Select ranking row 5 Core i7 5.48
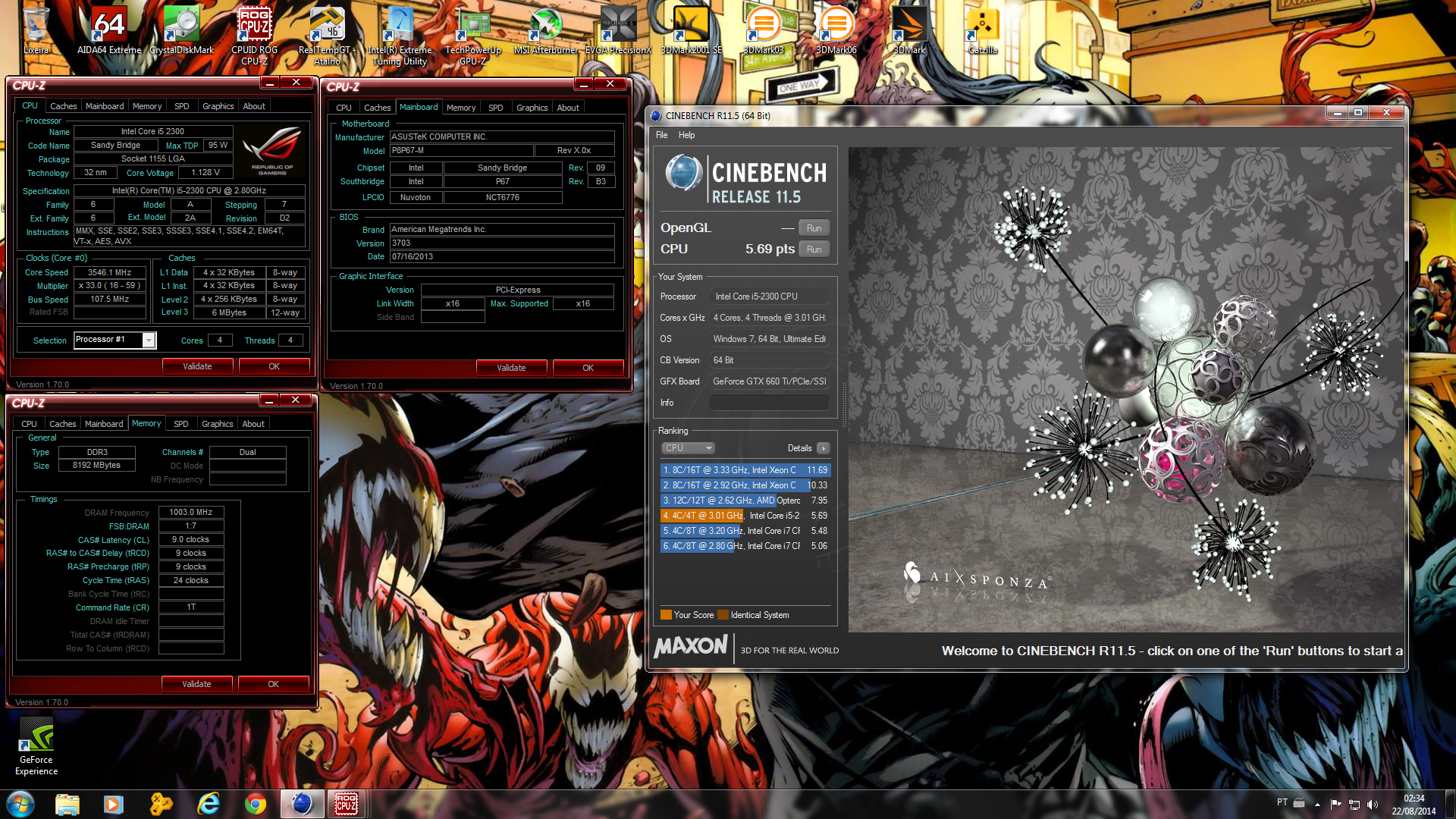 745,531
